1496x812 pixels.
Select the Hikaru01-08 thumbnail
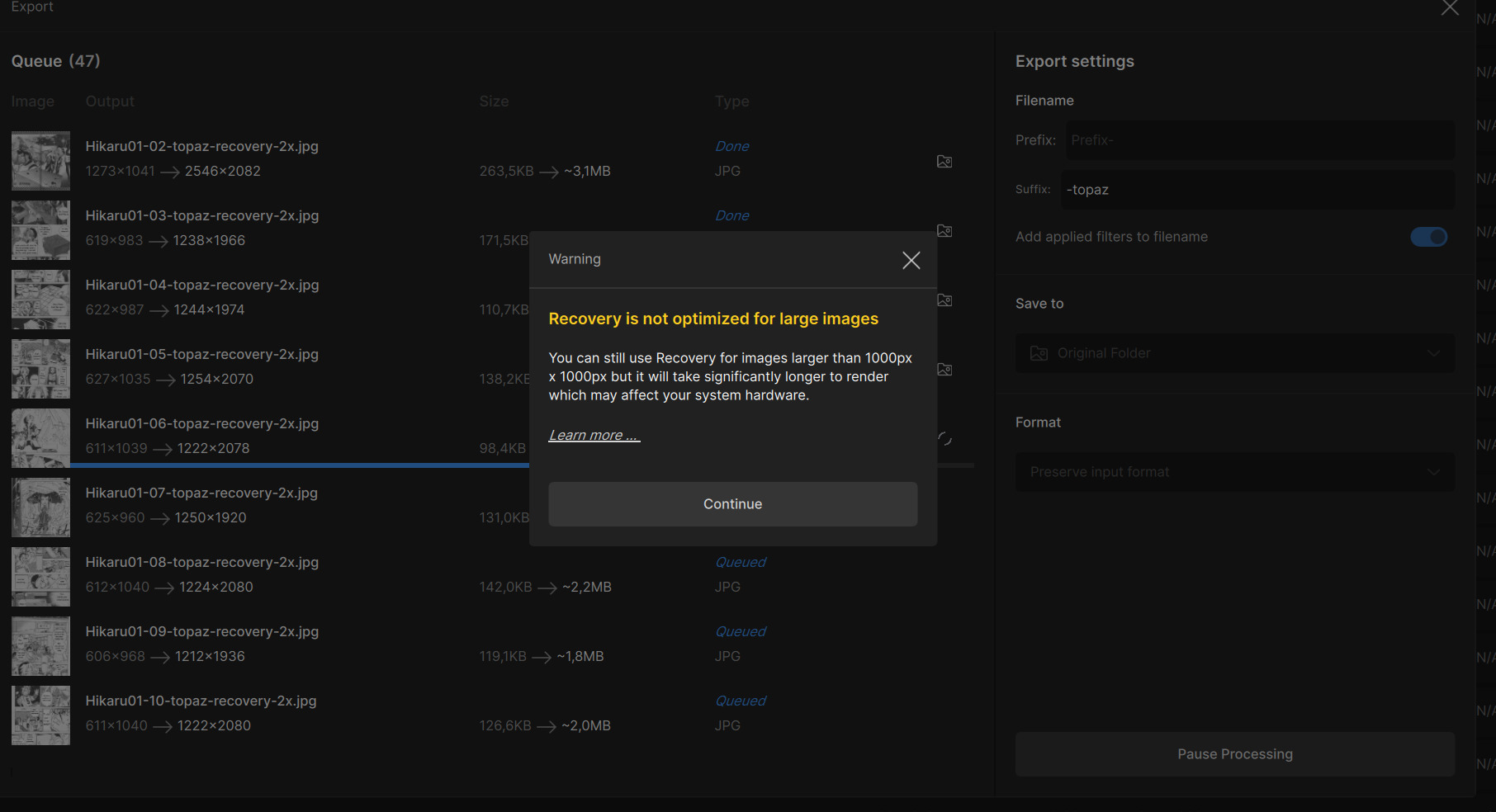[x=40, y=577]
